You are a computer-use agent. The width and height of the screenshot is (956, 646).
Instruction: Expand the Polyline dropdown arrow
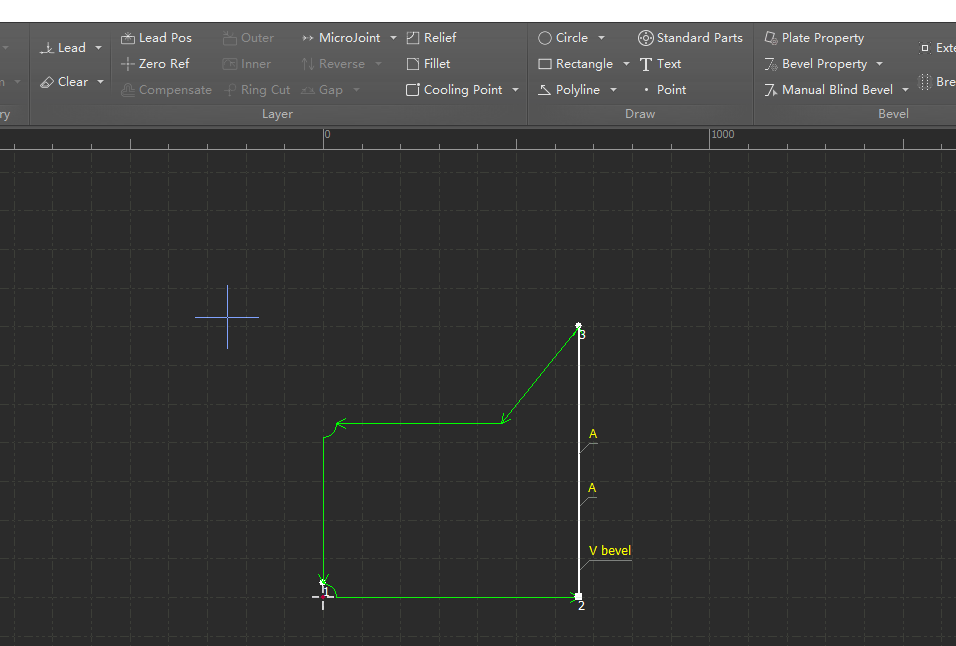click(614, 90)
